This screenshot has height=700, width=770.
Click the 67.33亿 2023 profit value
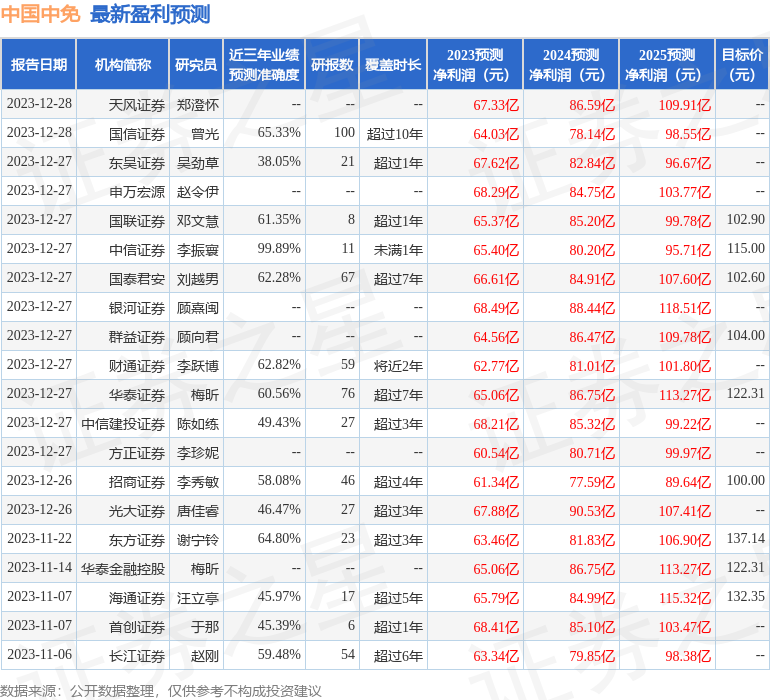(x=495, y=105)
